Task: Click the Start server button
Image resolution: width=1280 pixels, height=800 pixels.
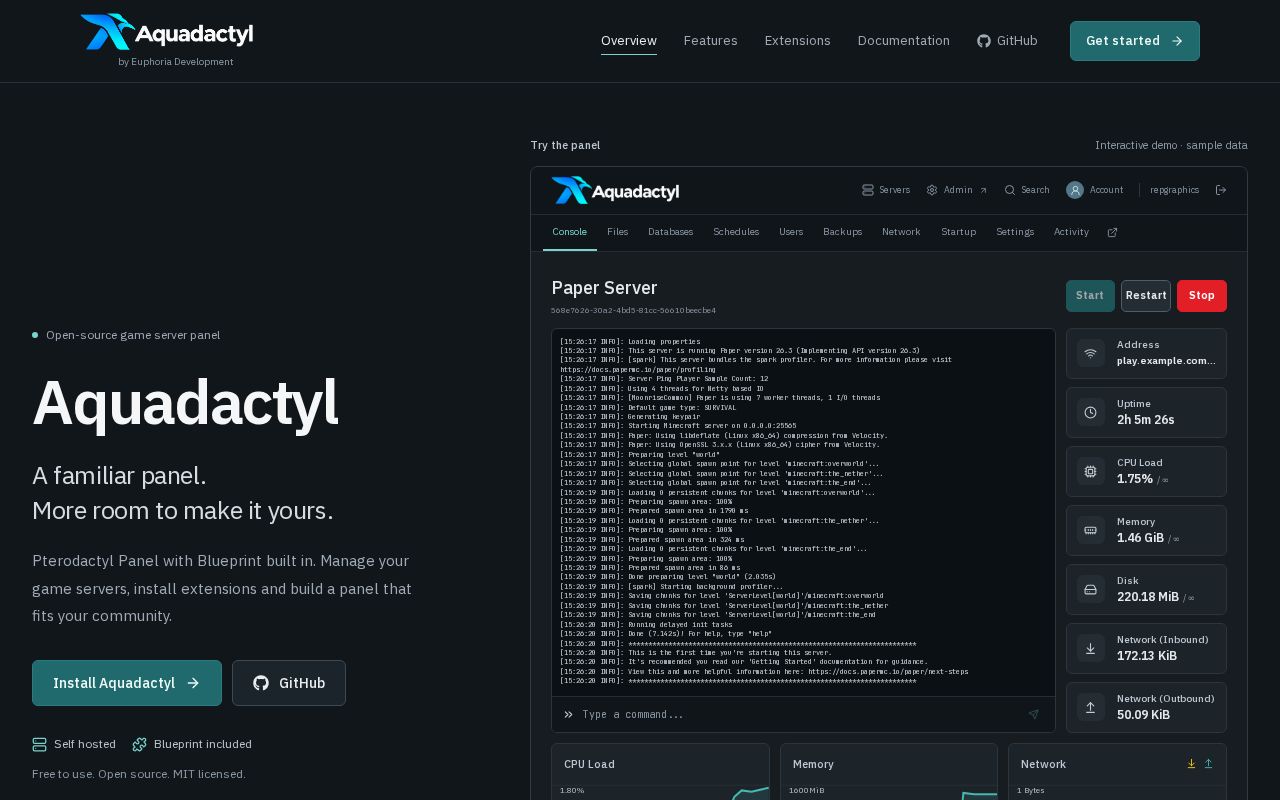Action: (x=1090, y=296)
